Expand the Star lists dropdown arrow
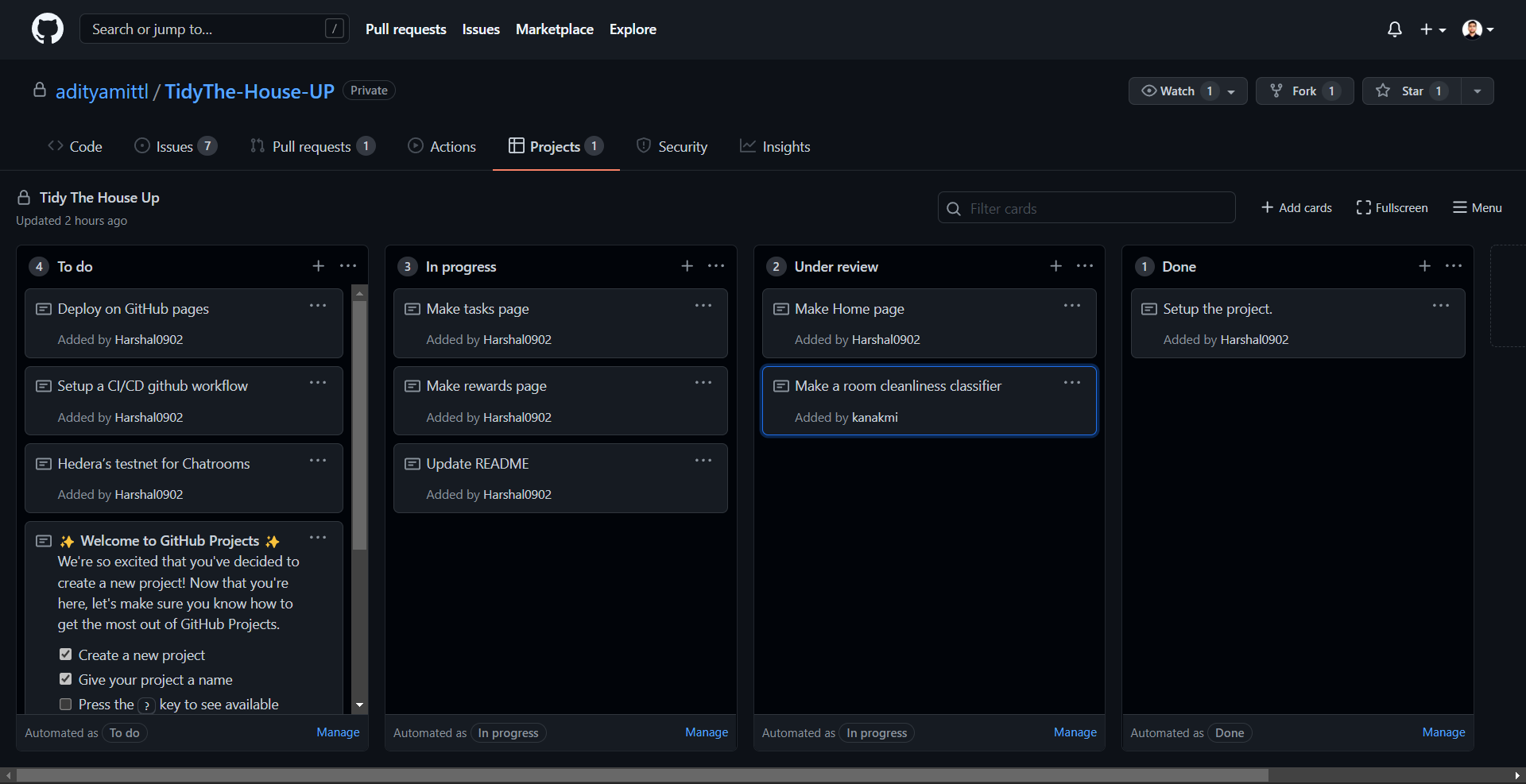Screen dimensions: 1526x784 pyautogui.click(x=1478, y=91)
